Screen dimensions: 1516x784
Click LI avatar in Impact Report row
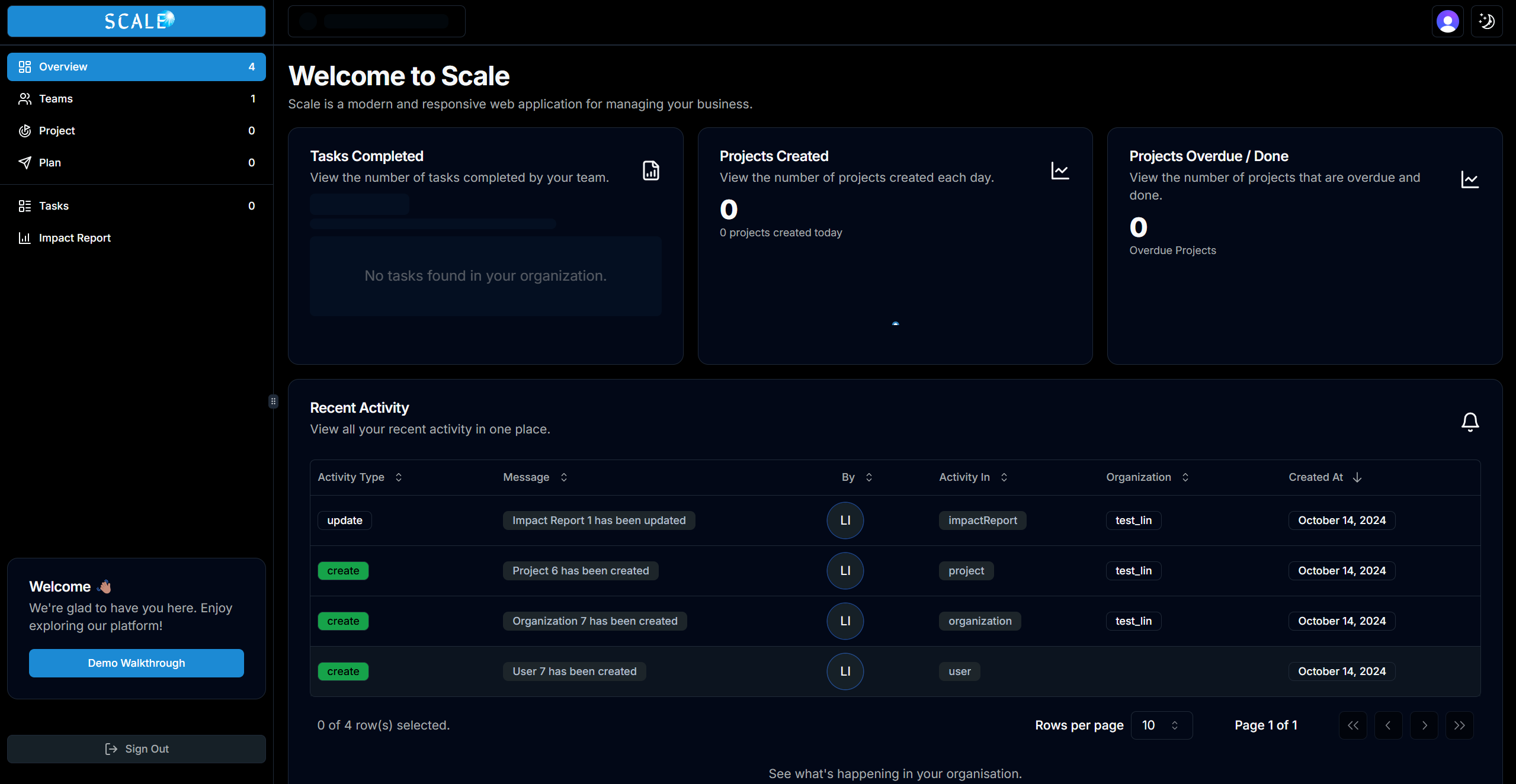coord(845,520)
